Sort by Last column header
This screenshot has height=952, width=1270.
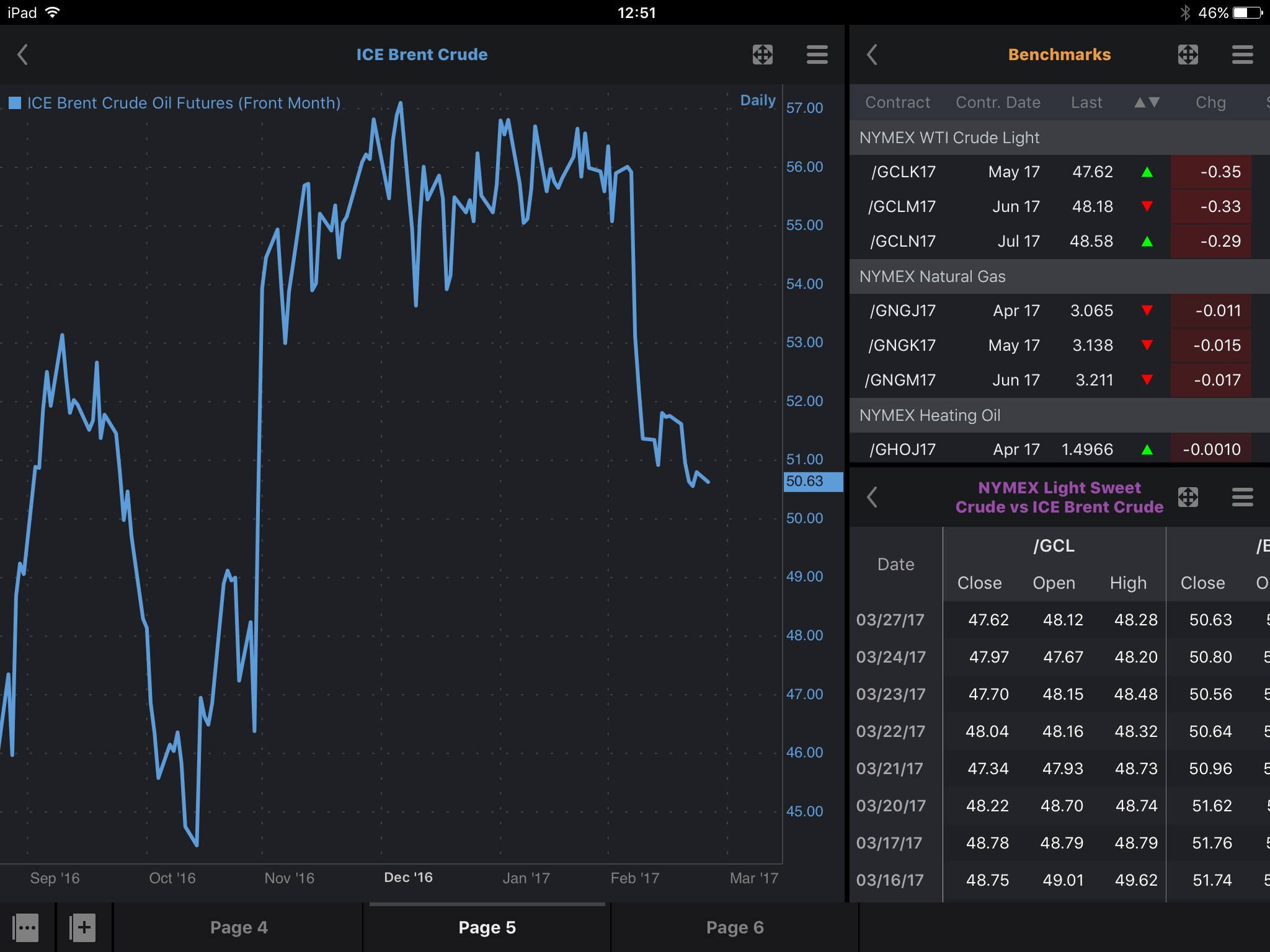(1086, 102)
